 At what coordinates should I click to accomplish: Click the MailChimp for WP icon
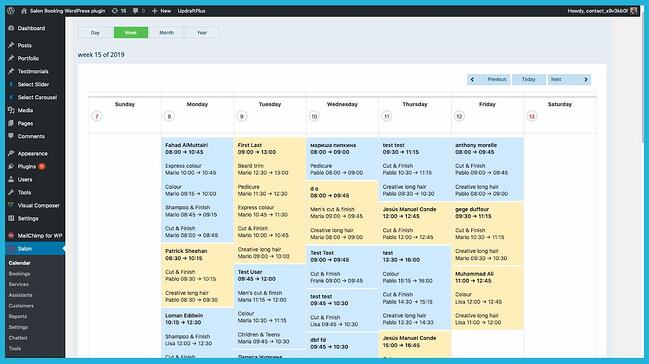pos(11,235)
